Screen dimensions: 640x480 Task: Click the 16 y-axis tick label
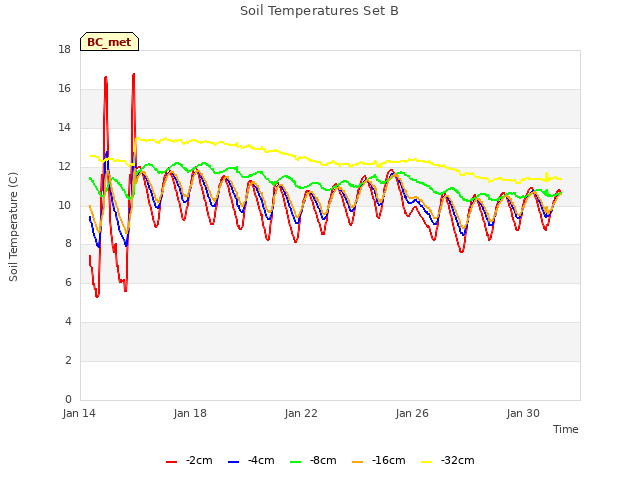tap(64, 89)
